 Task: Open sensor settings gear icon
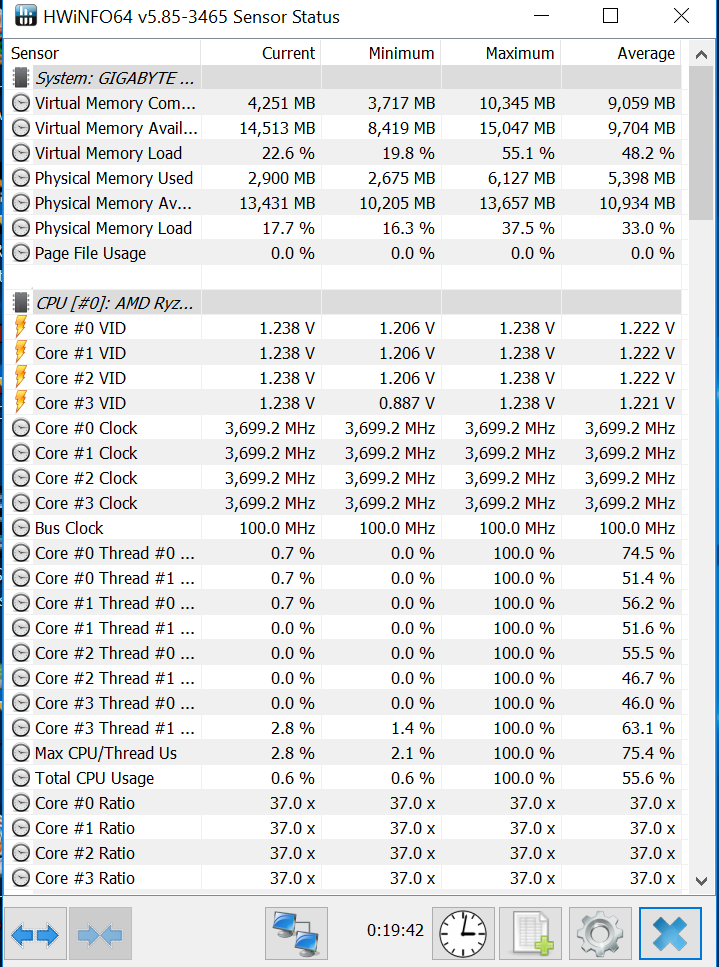tap(600, 935)
